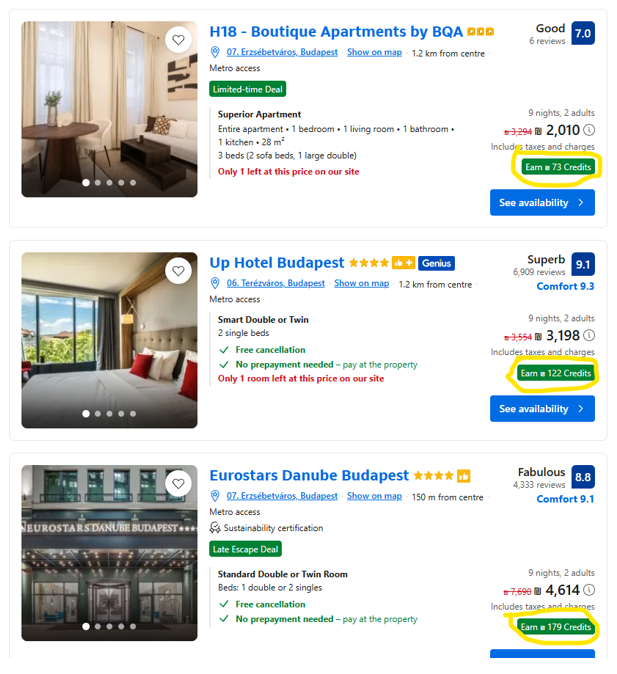Add Up Hotel Budapest to wishlist heart
Viewport: 617px width, 674px height.
pos(178,271)
